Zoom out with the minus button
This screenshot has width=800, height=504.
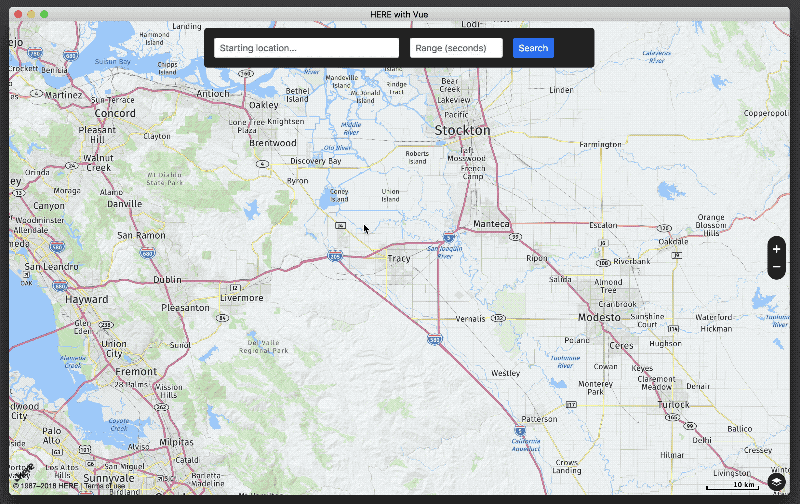point(777,267)
